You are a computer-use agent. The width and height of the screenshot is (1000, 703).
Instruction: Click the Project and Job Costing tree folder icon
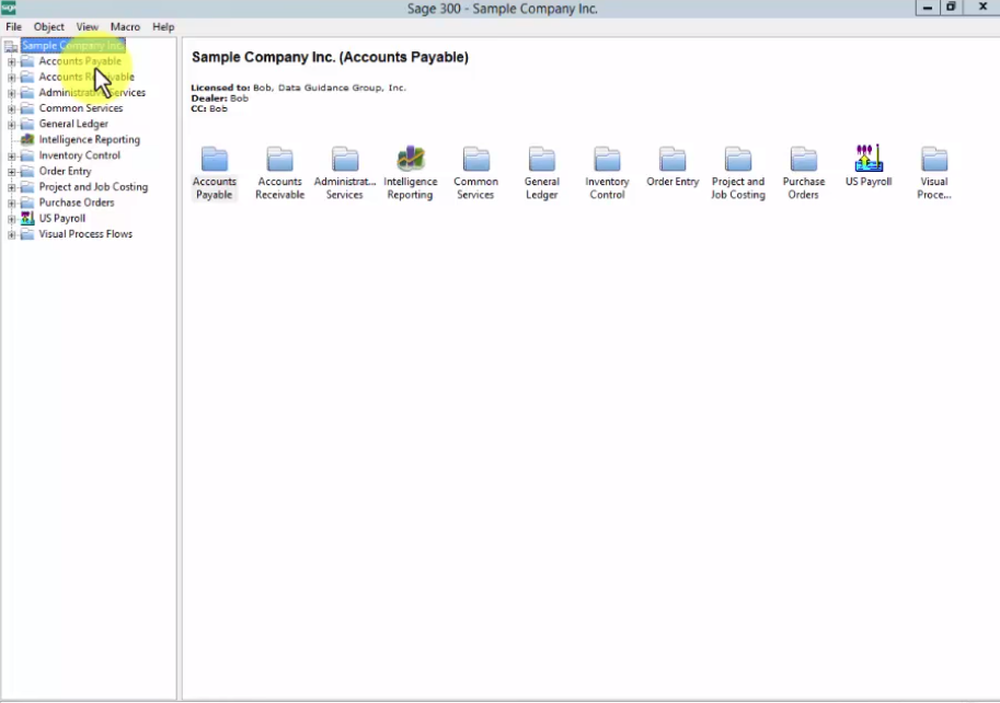click(x=27, y=187)
